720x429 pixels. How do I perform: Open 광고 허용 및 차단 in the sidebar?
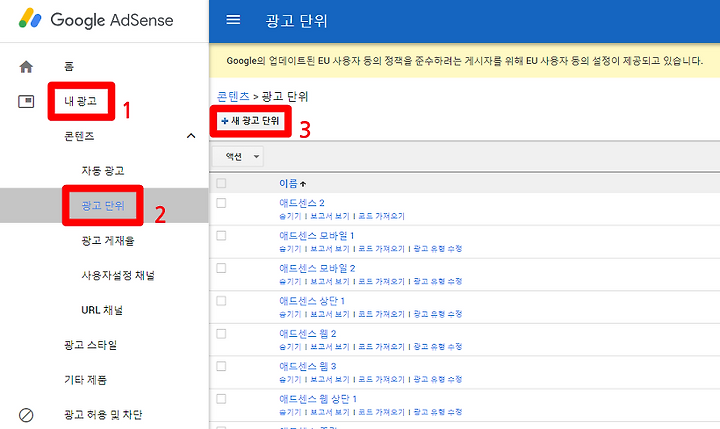(x=103, y=415)
